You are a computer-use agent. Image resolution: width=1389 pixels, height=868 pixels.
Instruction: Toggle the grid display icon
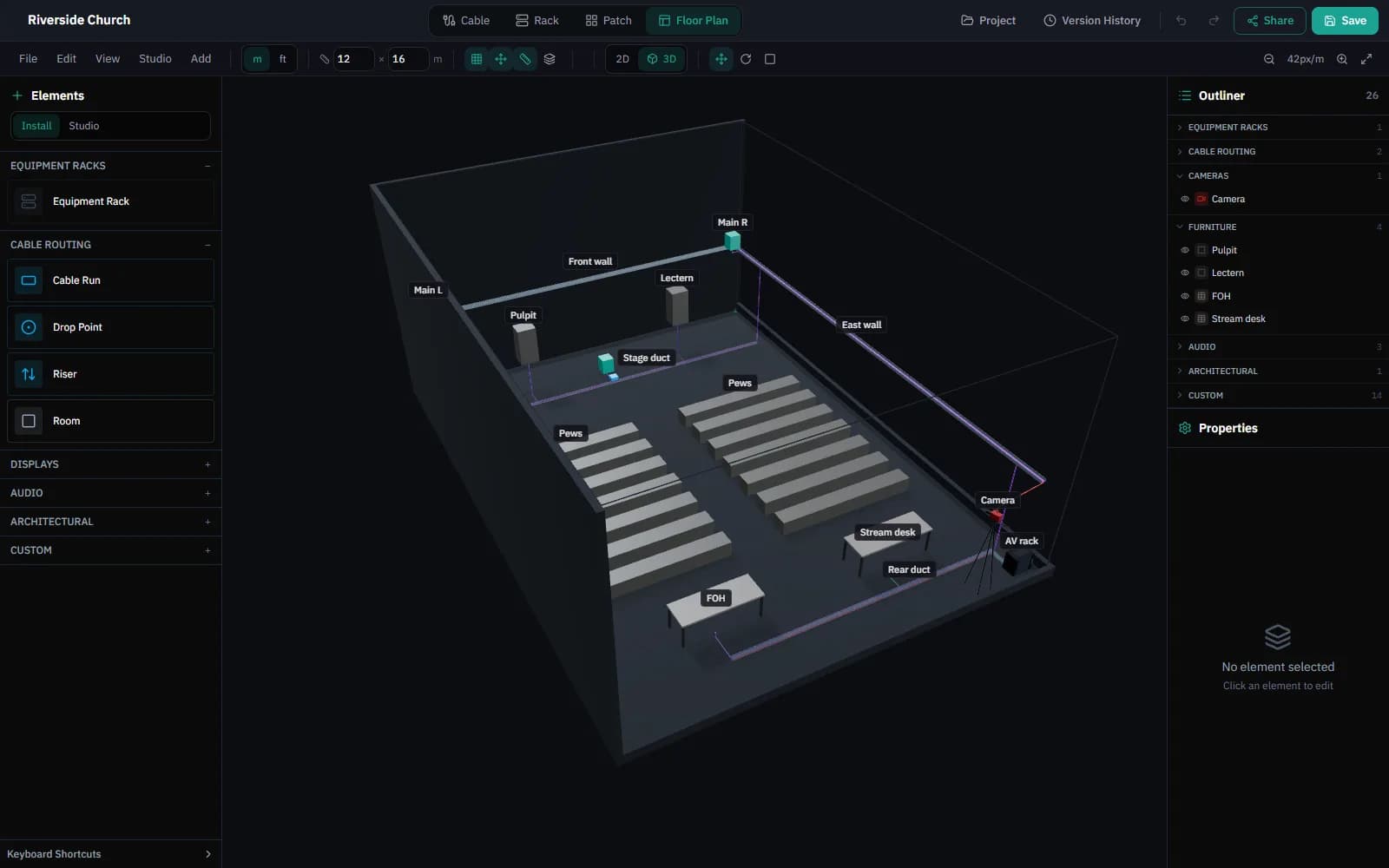tap(477, 59)
